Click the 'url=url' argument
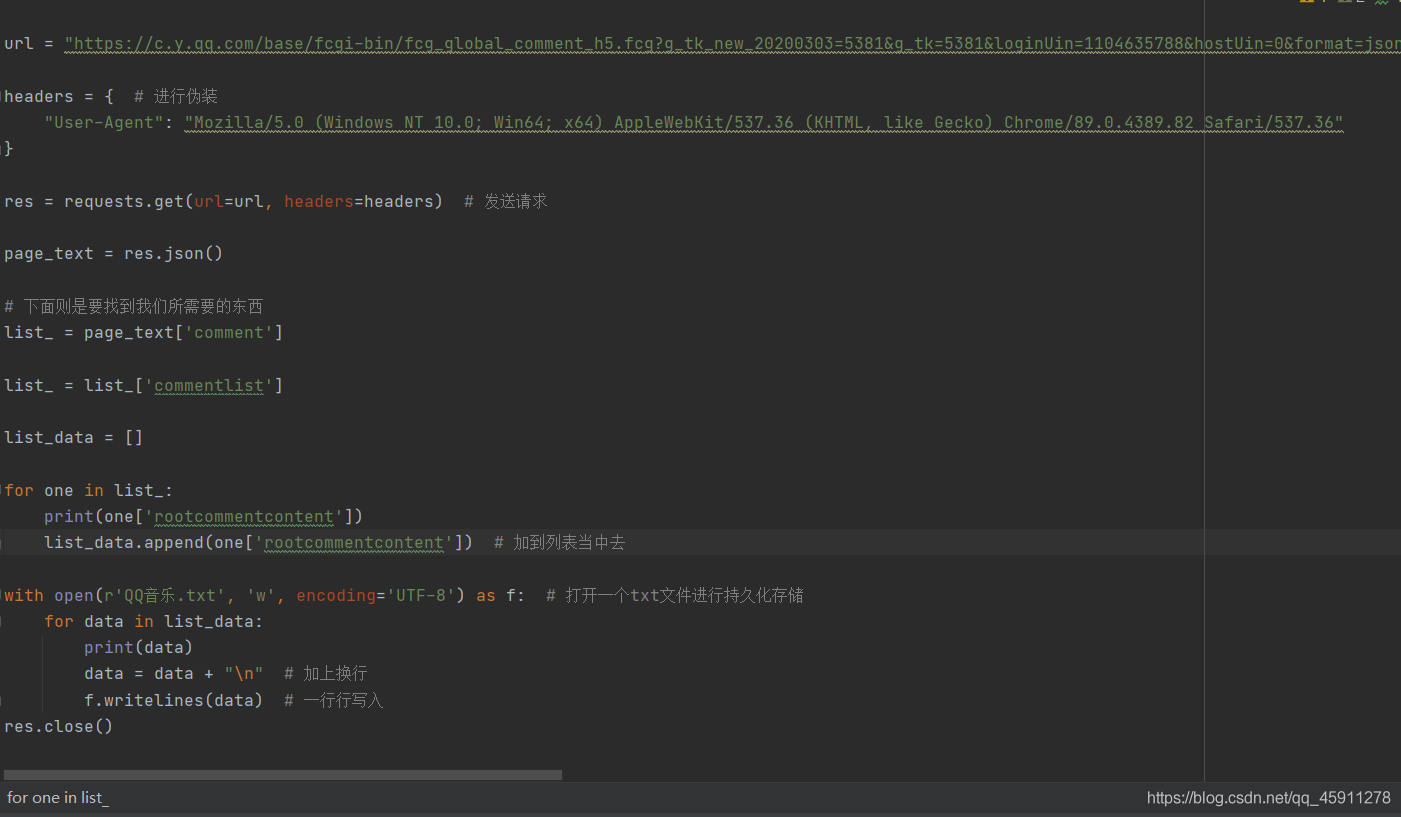Viewport: 1401px width, 817px height. (x=229, y=202)
